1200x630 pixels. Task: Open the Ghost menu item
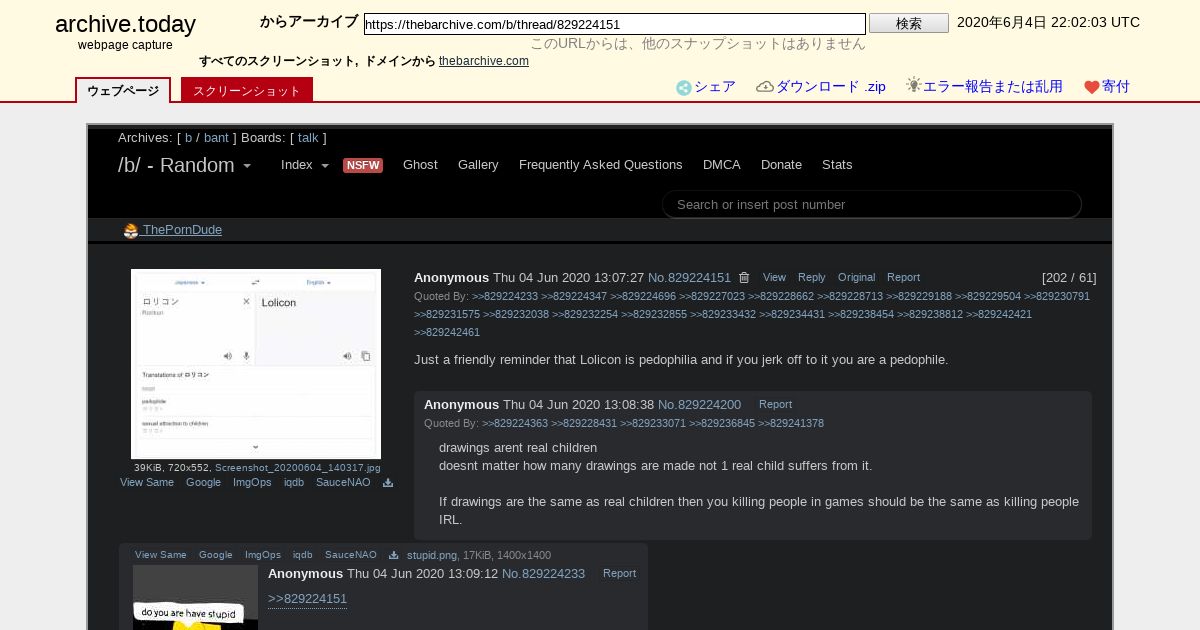420,165
